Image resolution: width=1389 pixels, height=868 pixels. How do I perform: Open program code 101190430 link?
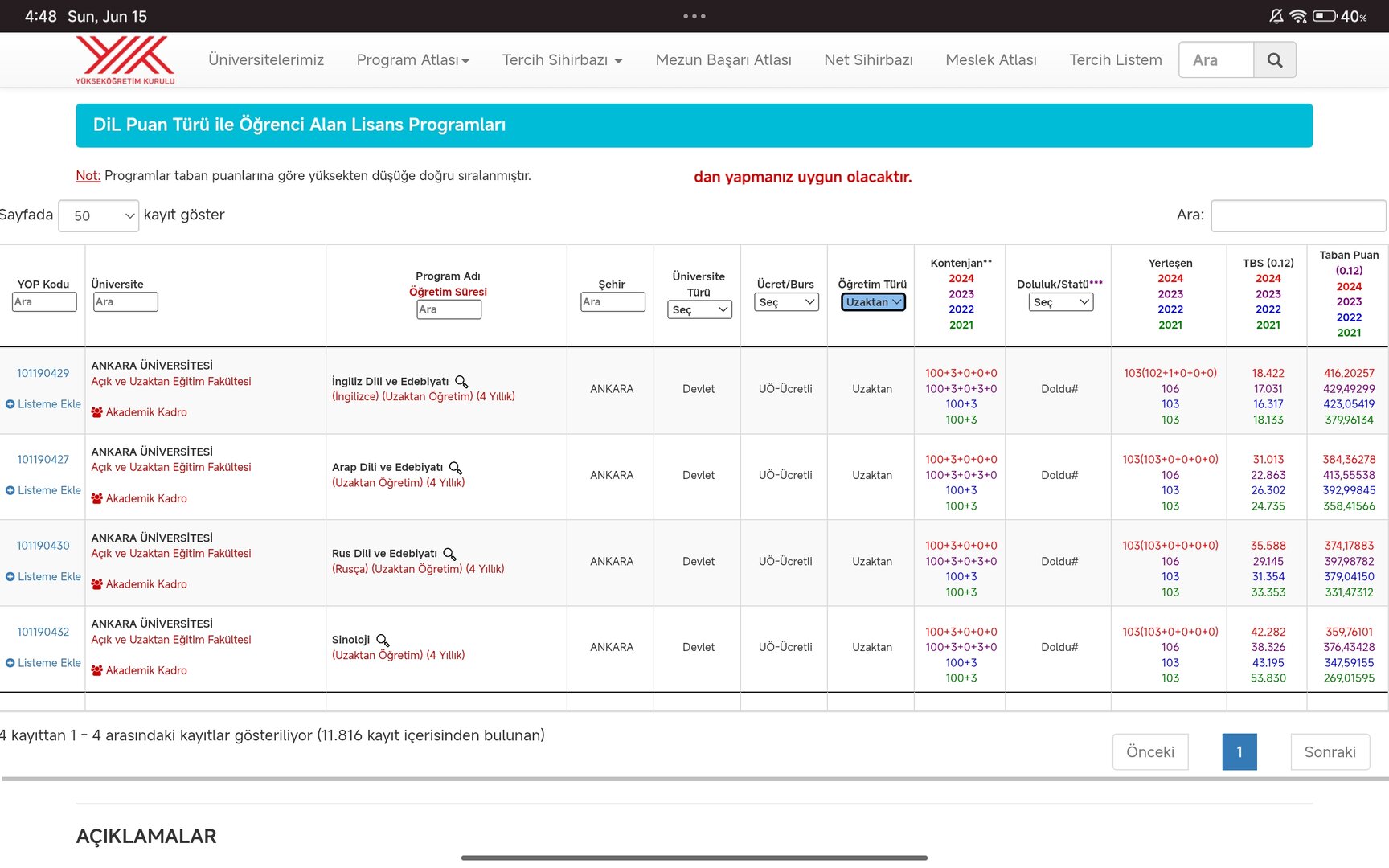pos(43,545)
